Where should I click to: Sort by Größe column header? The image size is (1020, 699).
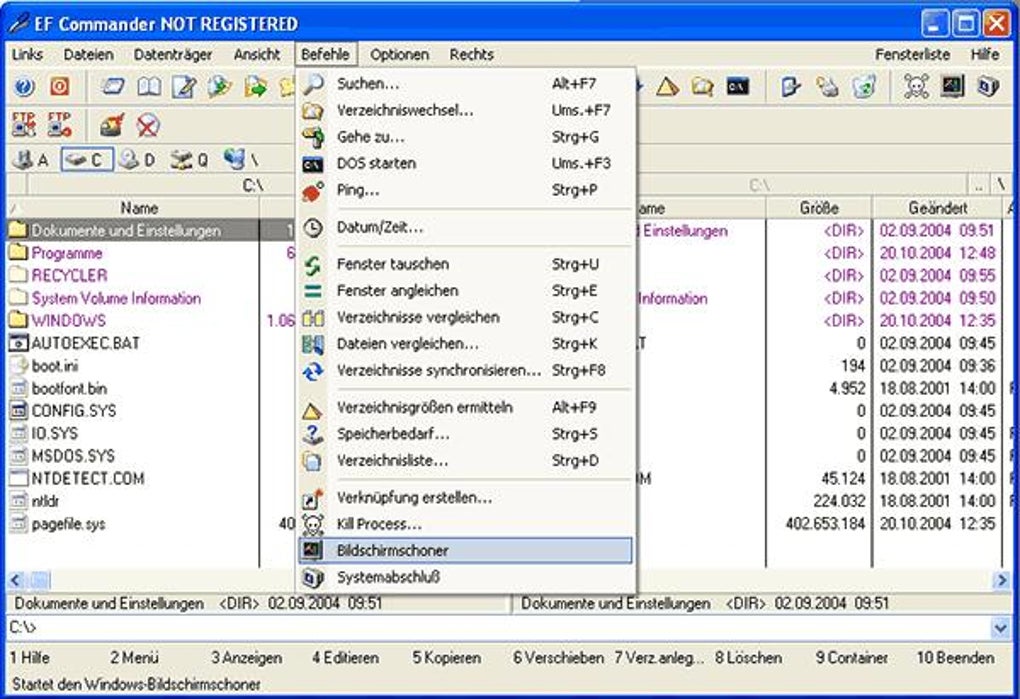point(819,208)
